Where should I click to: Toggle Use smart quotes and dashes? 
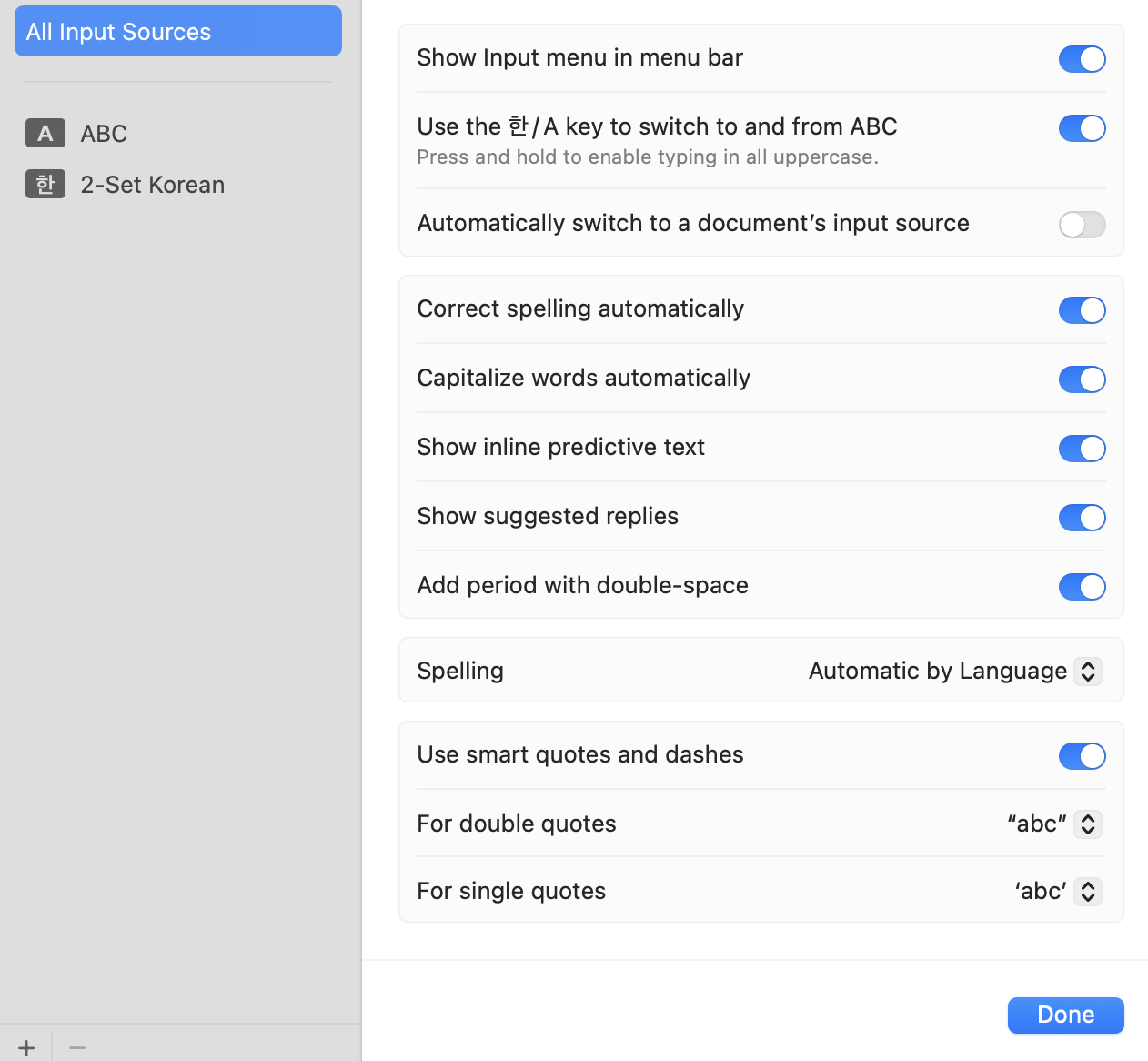1082,756
